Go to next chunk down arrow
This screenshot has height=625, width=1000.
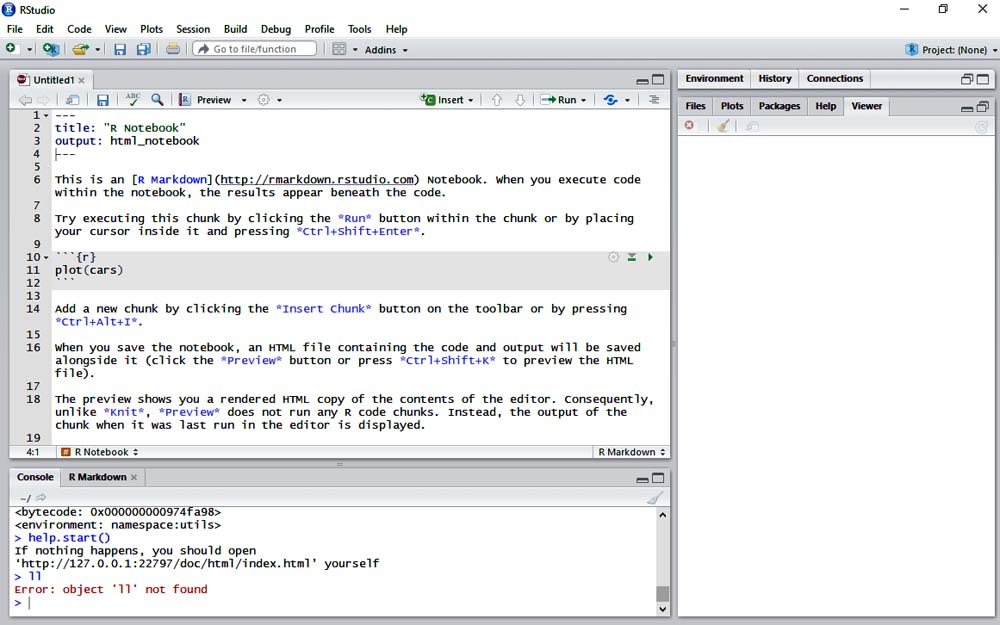tap(520, 100)
